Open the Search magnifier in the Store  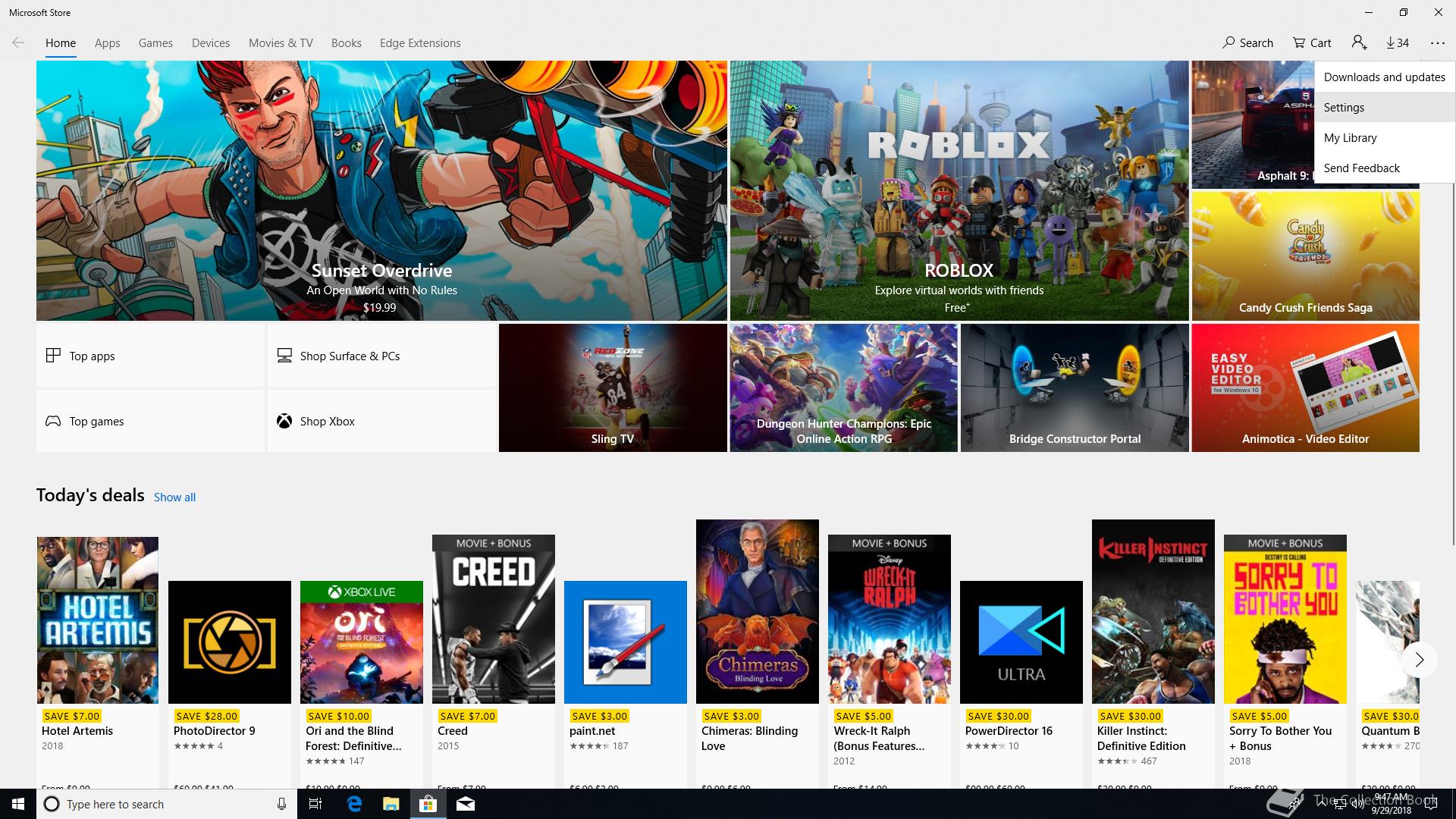[1247, 43]
